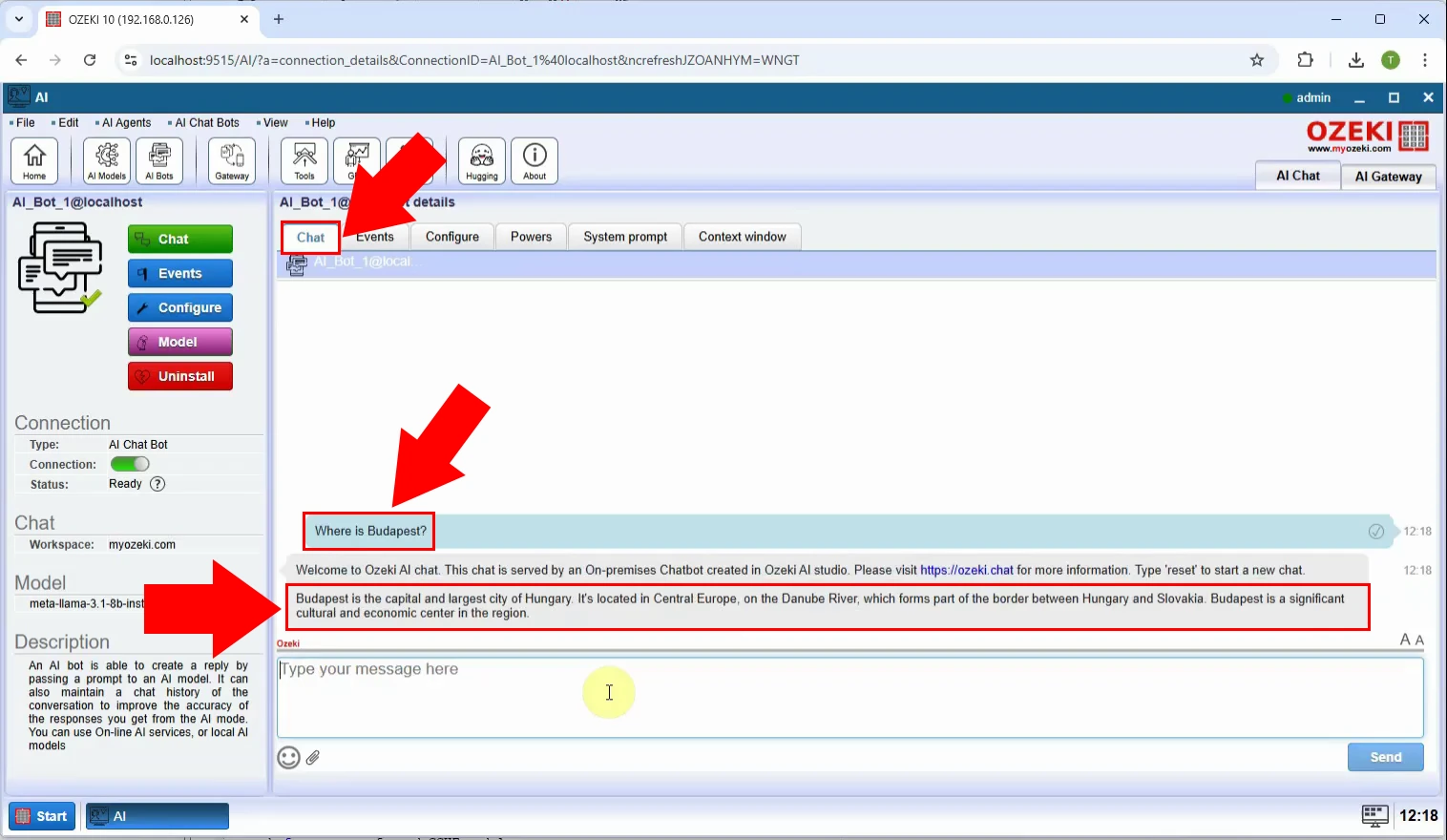Open AI Bots toolbar icon
The height and width of the screenshot is (840, 1447).
159,160
